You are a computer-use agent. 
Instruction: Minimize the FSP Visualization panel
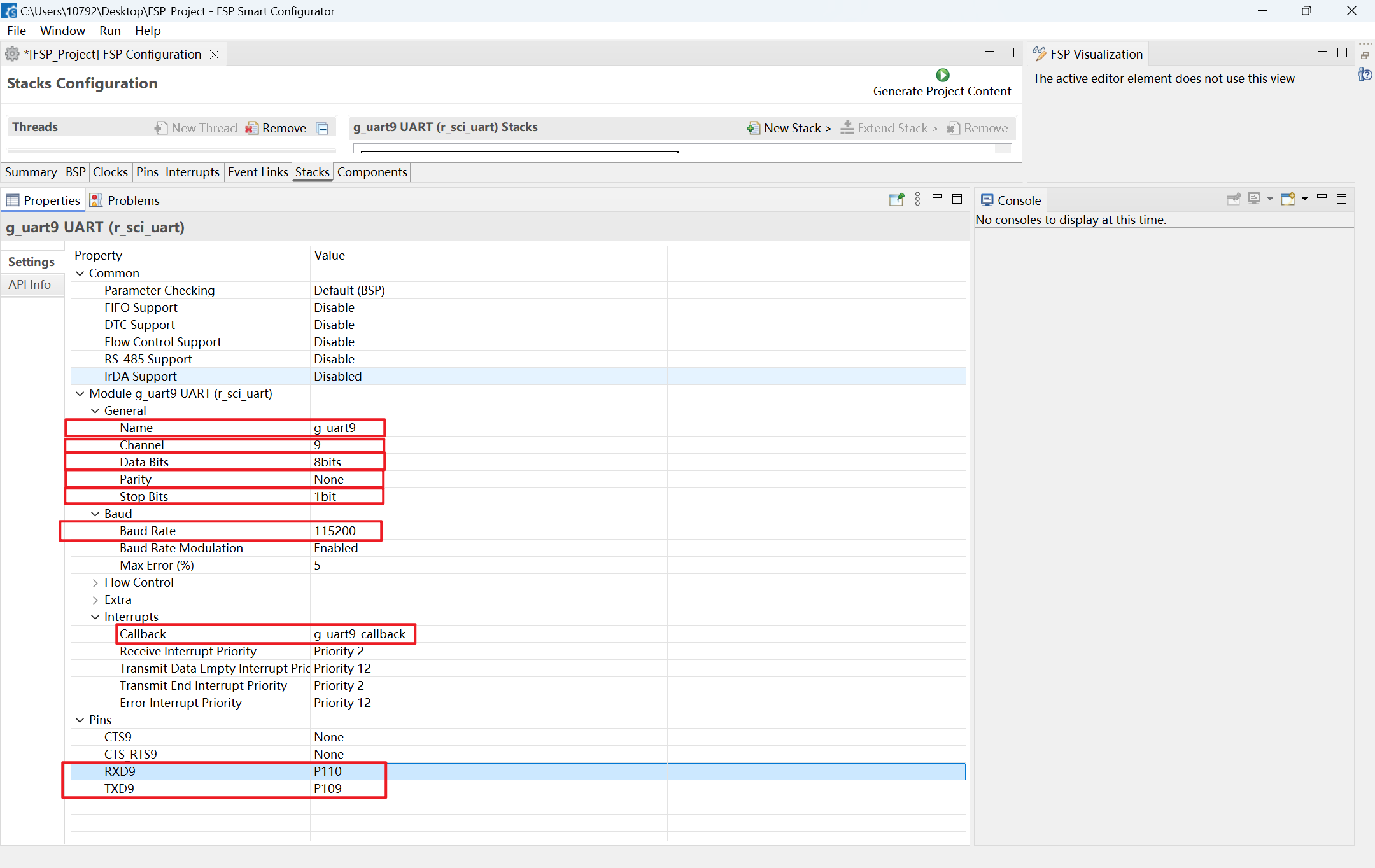pos(1322,51)
